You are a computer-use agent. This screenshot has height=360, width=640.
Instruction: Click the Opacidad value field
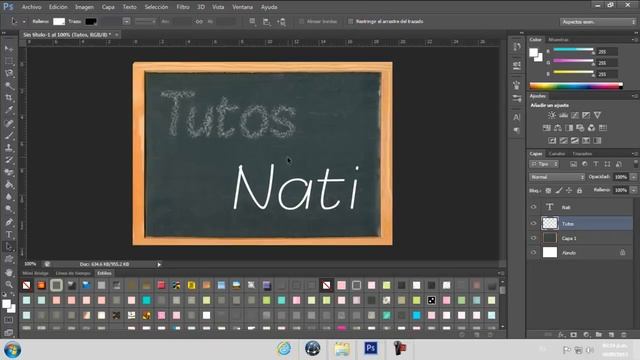[x=621, y=177]
